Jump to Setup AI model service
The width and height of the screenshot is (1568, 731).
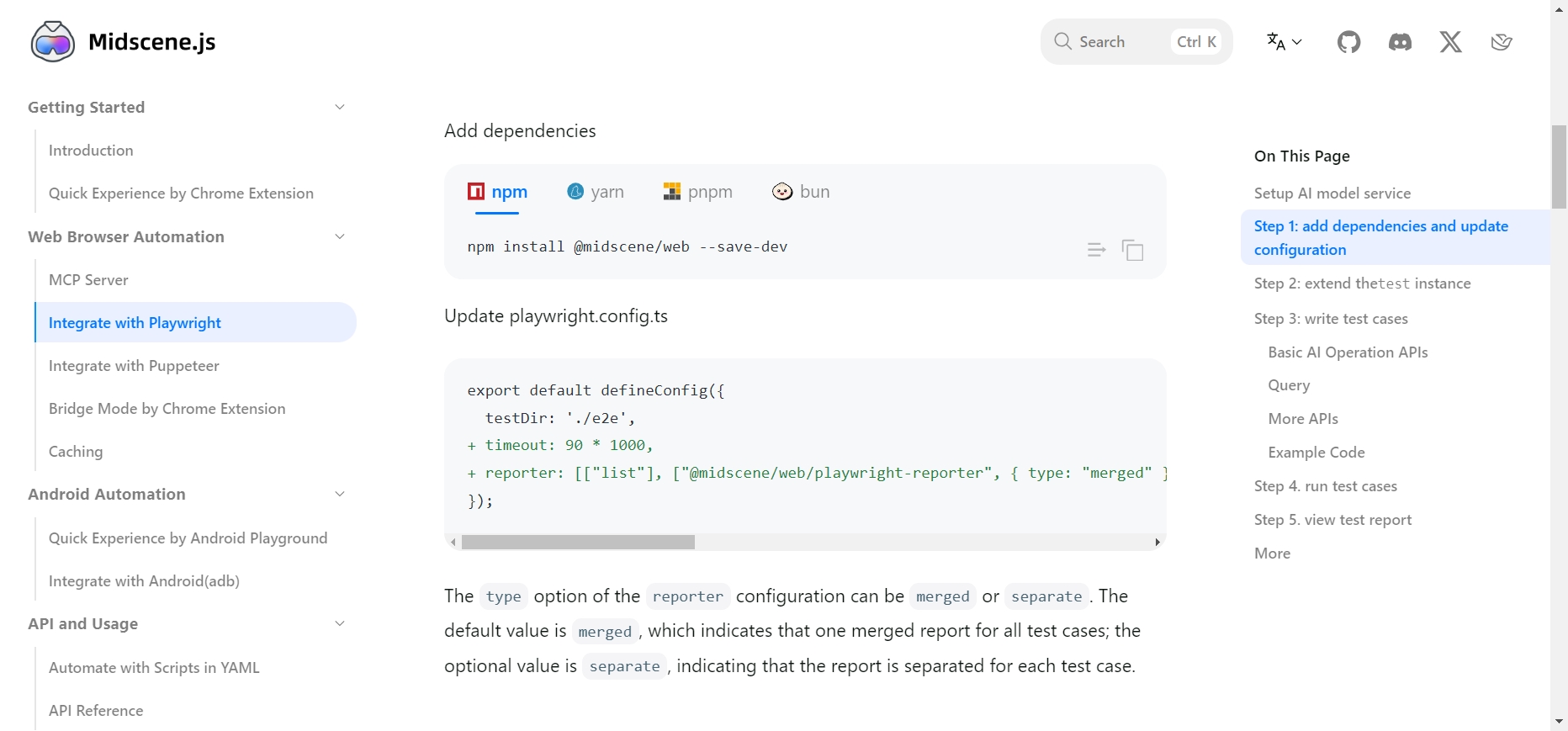1332,193
